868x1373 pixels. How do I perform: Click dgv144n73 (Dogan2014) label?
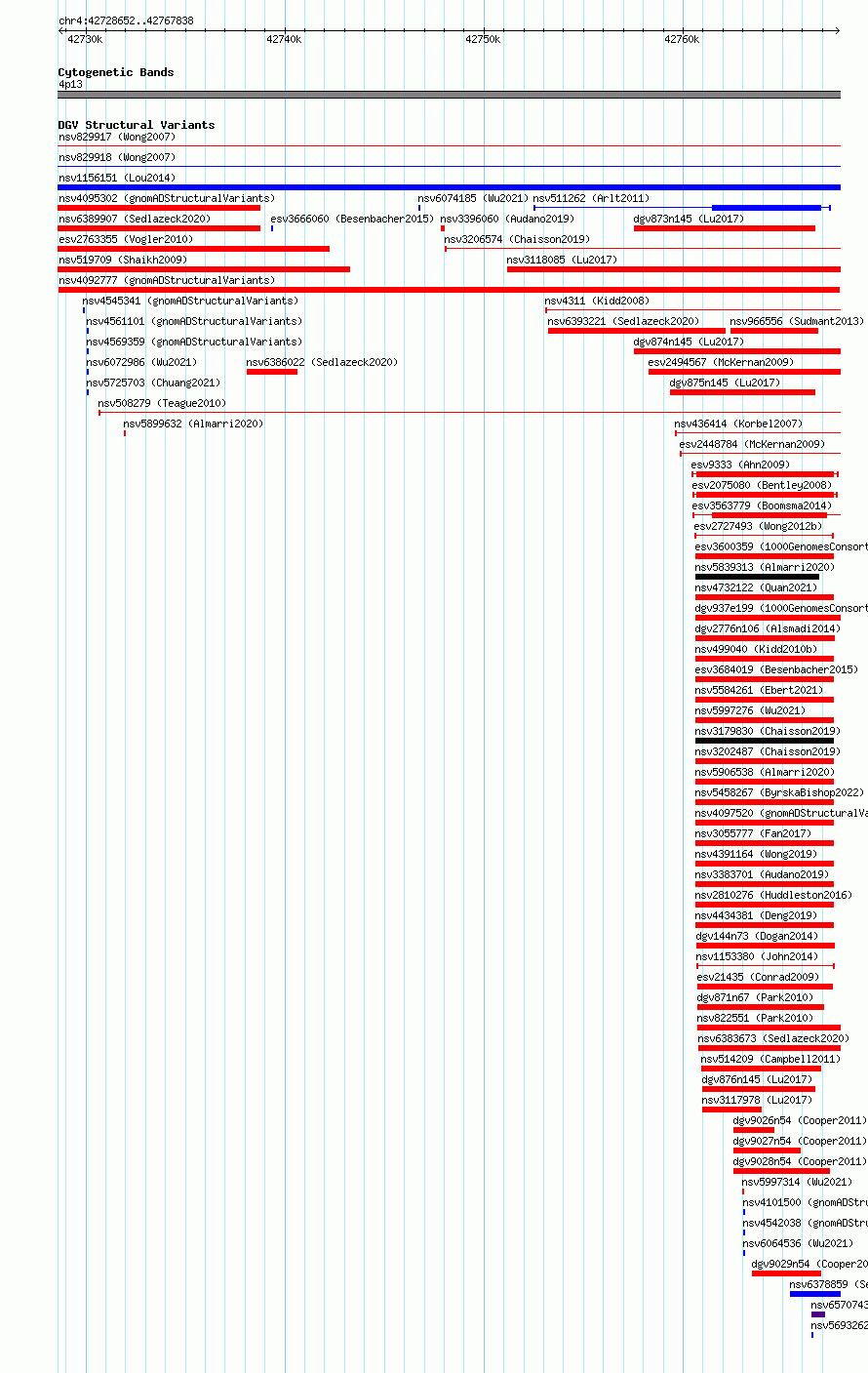757,936
